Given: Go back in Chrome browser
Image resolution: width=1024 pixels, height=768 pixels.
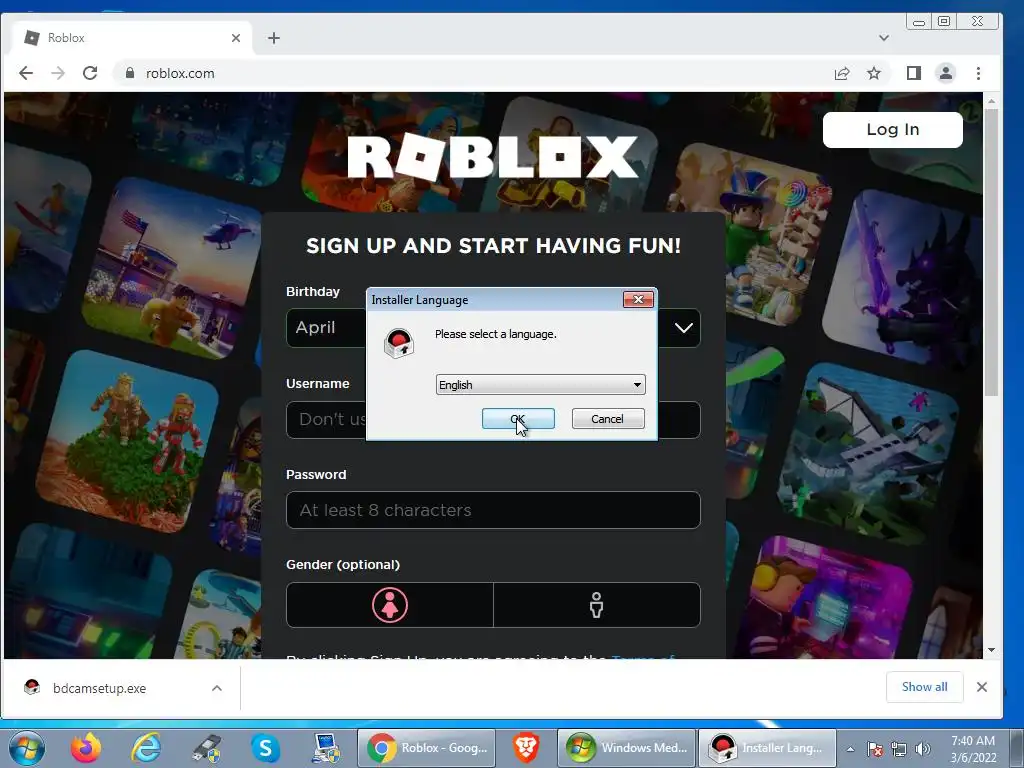Looking at the screenshot, I should pyautogui.click(x=26, y=73).
